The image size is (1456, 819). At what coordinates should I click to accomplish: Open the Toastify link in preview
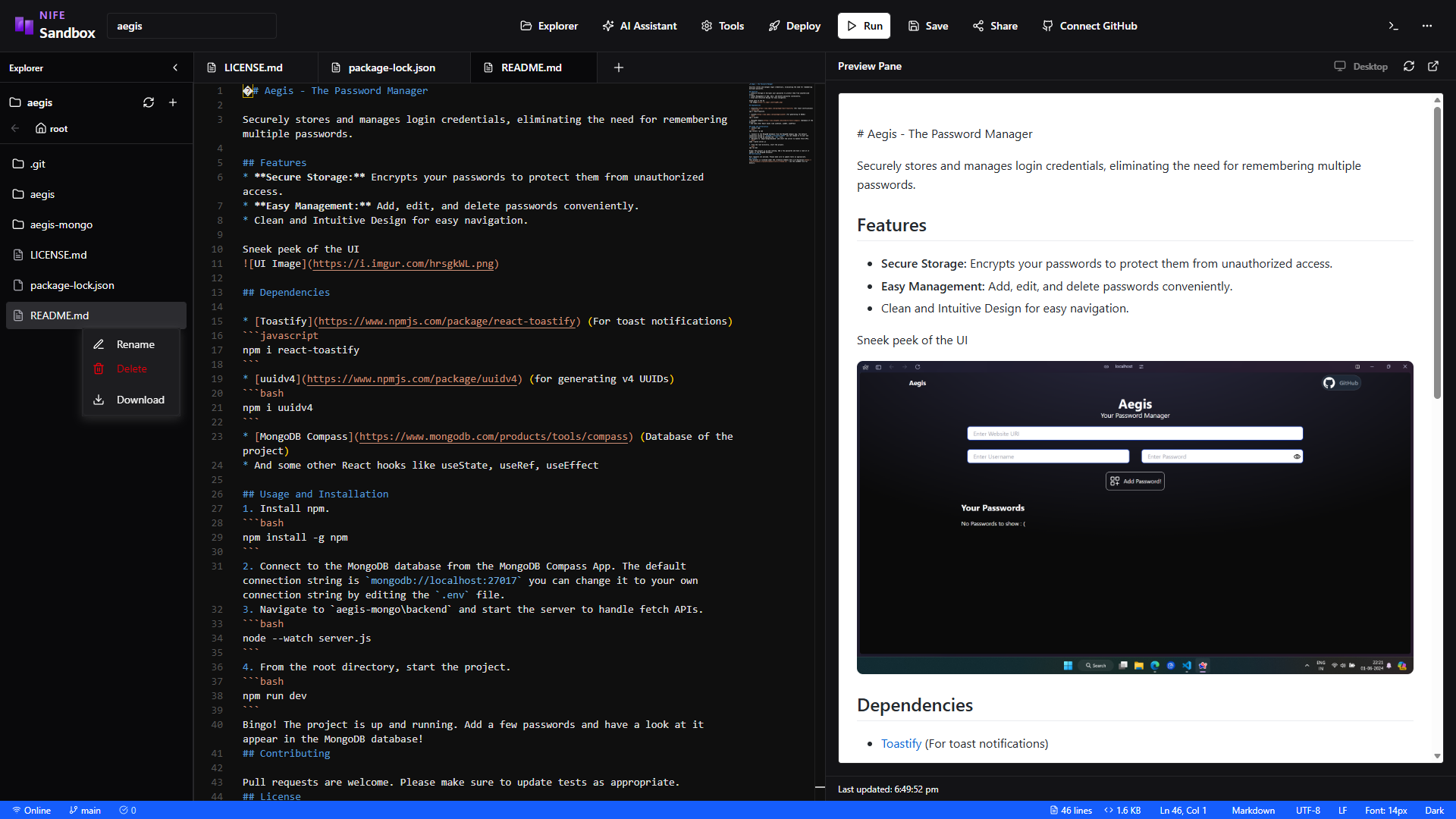pos(901,743)
